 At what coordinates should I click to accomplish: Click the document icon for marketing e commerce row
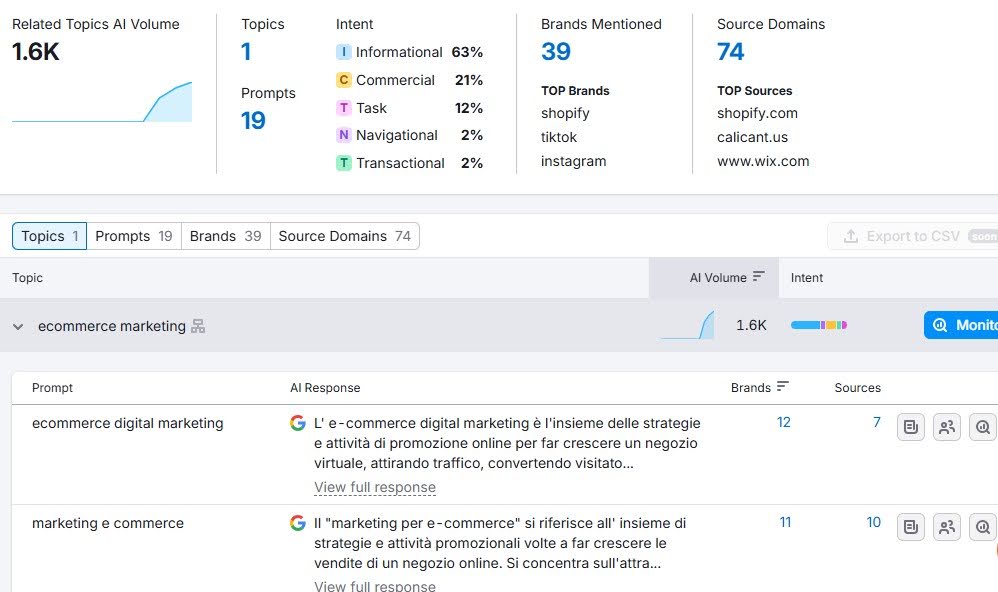click(x=910, y=527)
